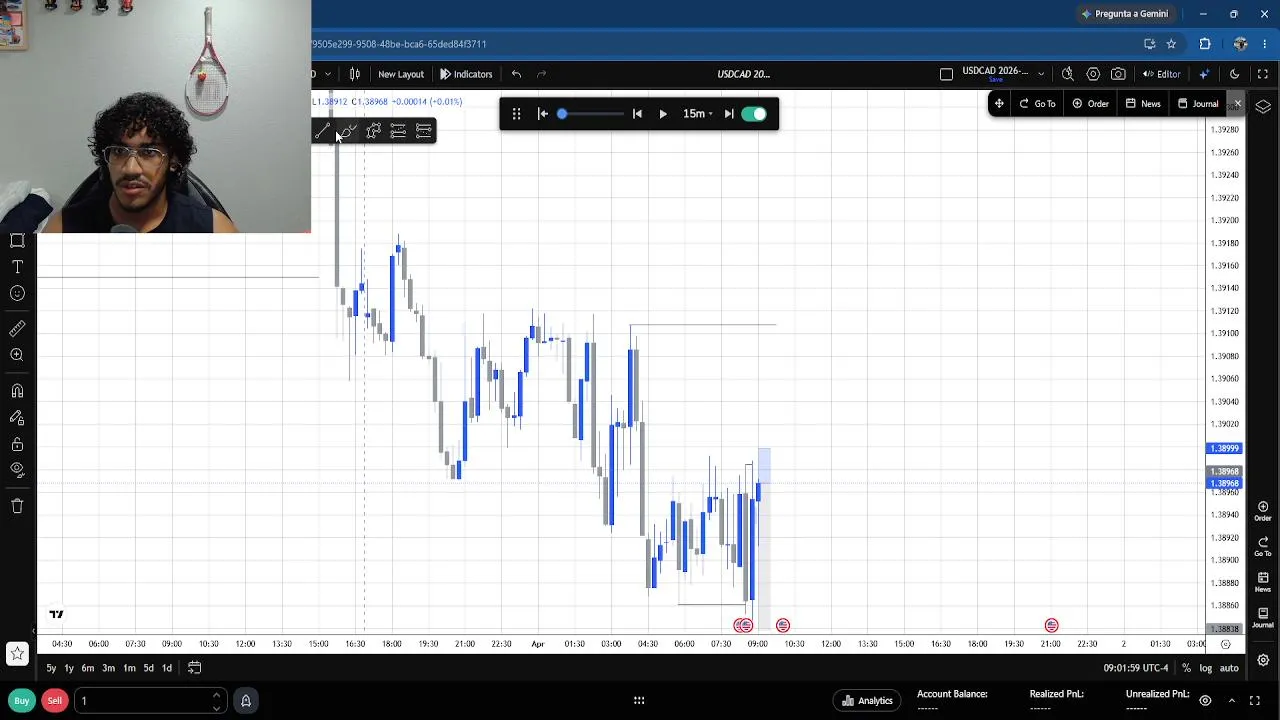Click the red Sell button
Image resolution: width=1280 pixels, height=720 pixels.
[55, 701]
